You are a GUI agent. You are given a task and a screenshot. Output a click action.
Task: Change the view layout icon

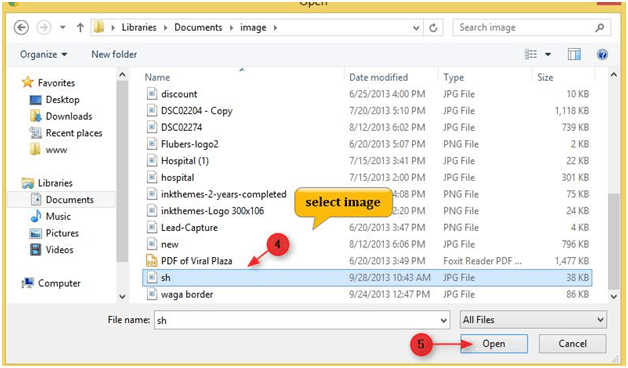531,54
